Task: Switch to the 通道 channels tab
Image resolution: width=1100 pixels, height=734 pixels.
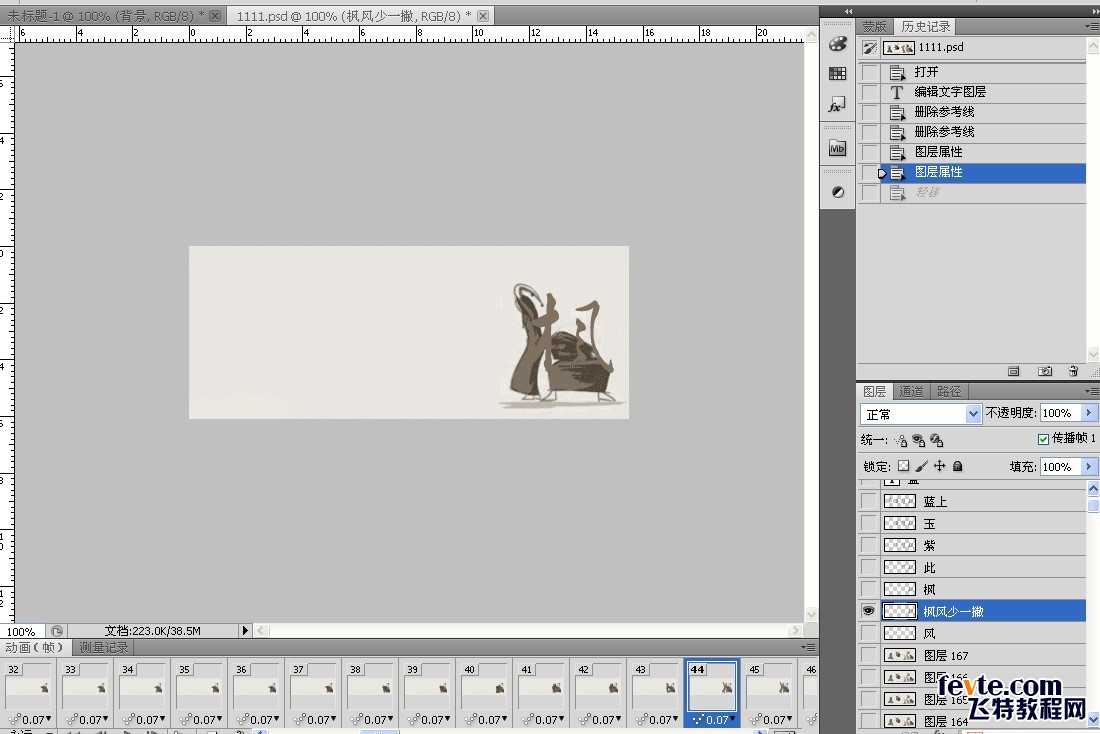Action: tap(911, 391)
